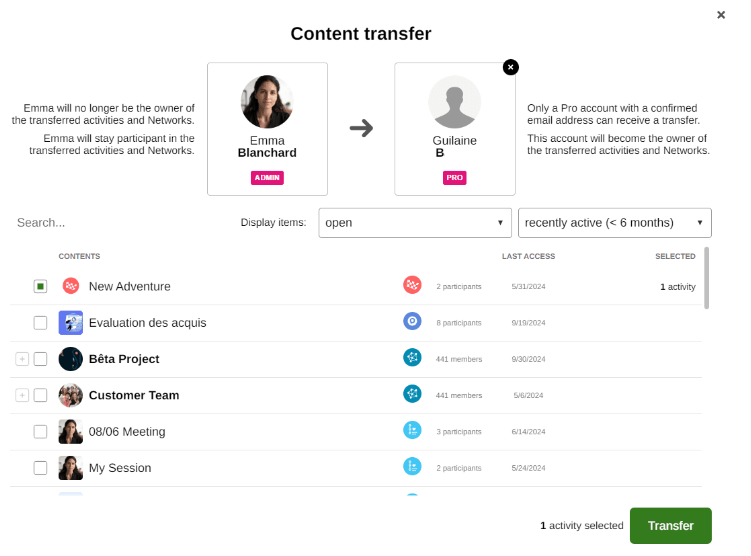This screenshot has width=751, height=556.
Task: Click the activity type icon for 08/06 Meeting
Action: (x=412, y=431)
